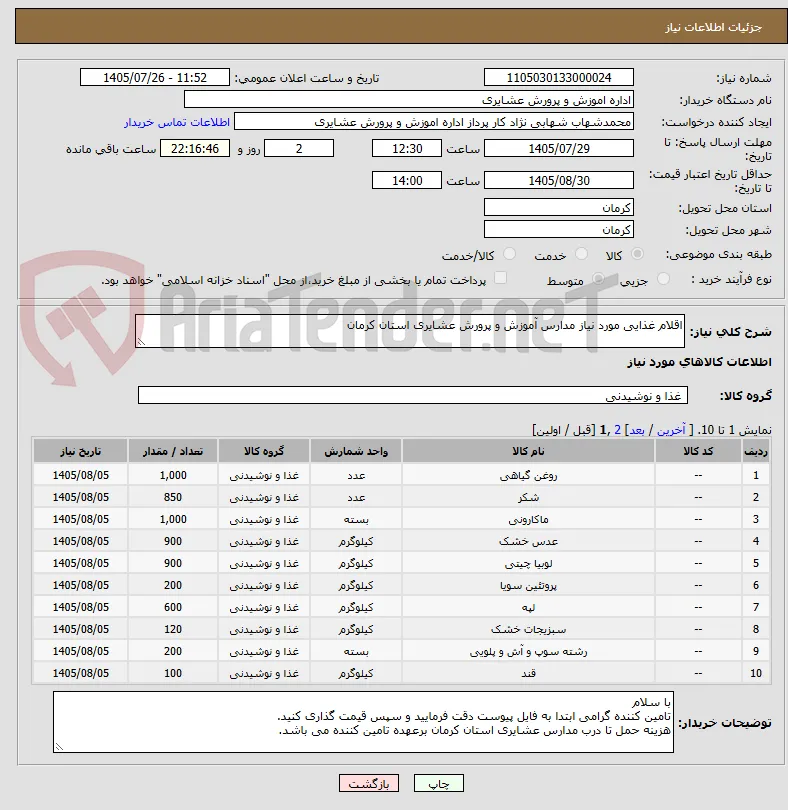788x810 pixels.
Task: Click the شرح کلی نیاز description textarea
Action: 410,331
